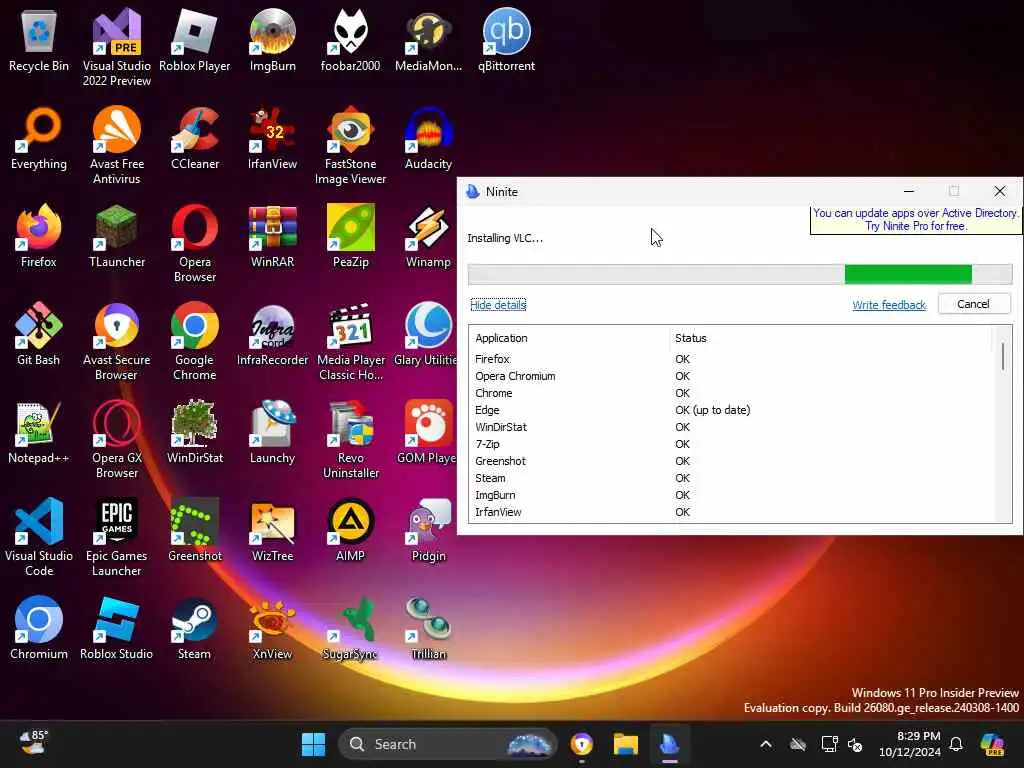This screenshot has width=1024, height=768.
Task: Select the foobar2000 desktop icon
Action: 350,40
